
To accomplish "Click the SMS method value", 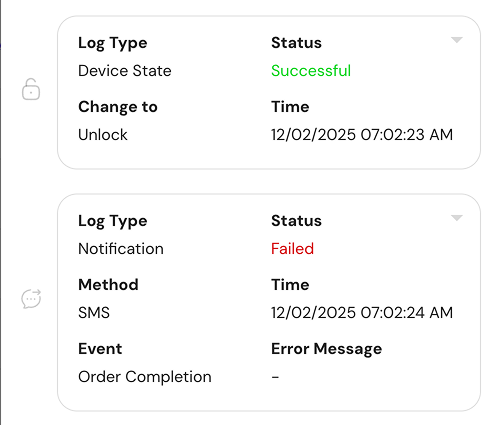I will (94, 313).
